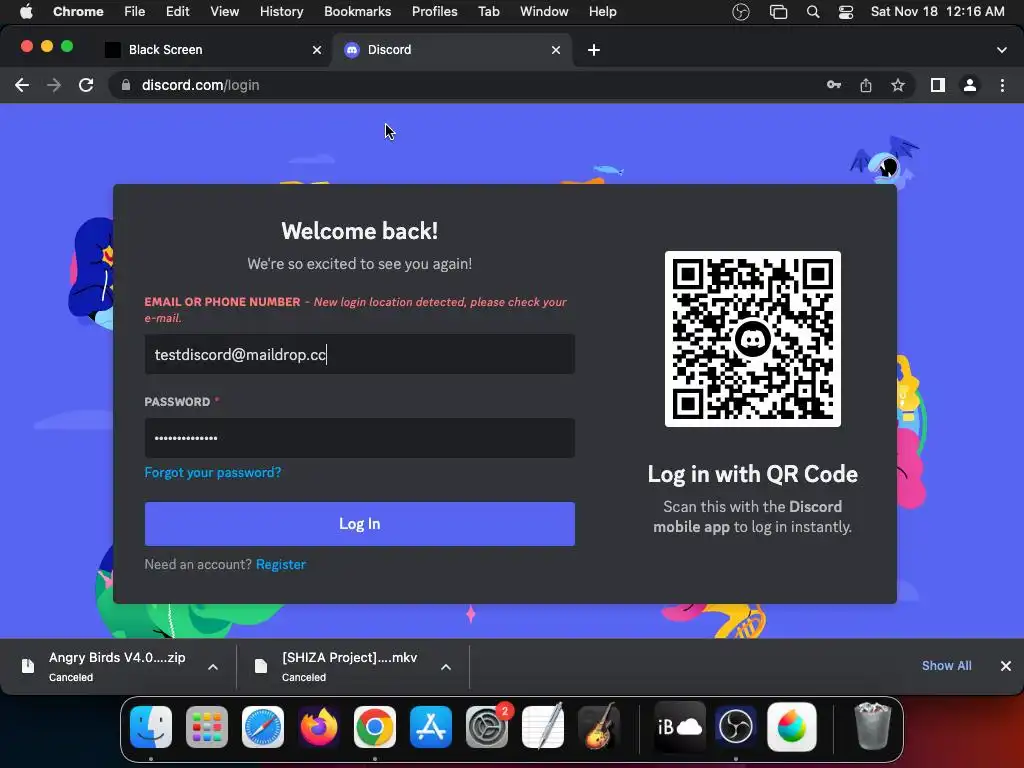Image resolution: width=1024 pixels, height=768 pixels.
Task: Open TextEdit from the Dock
Action: [543, 726]
